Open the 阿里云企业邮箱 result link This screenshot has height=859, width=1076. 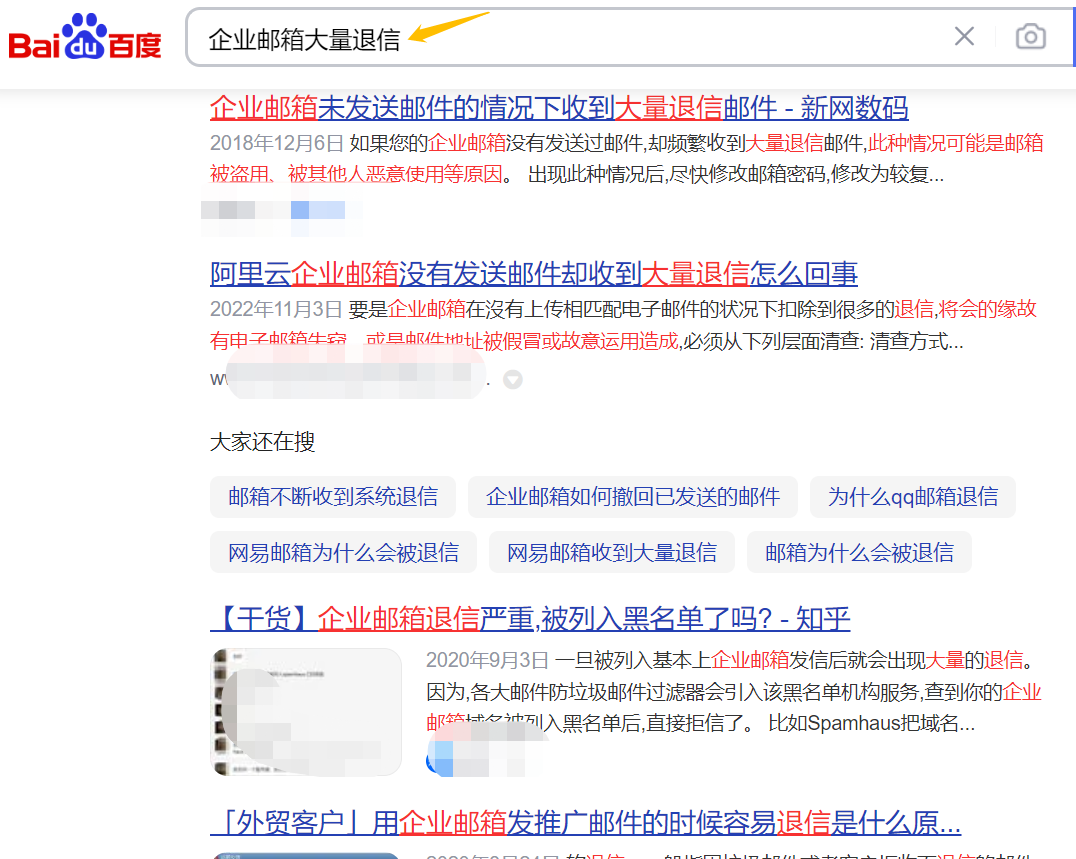point(533,274)
